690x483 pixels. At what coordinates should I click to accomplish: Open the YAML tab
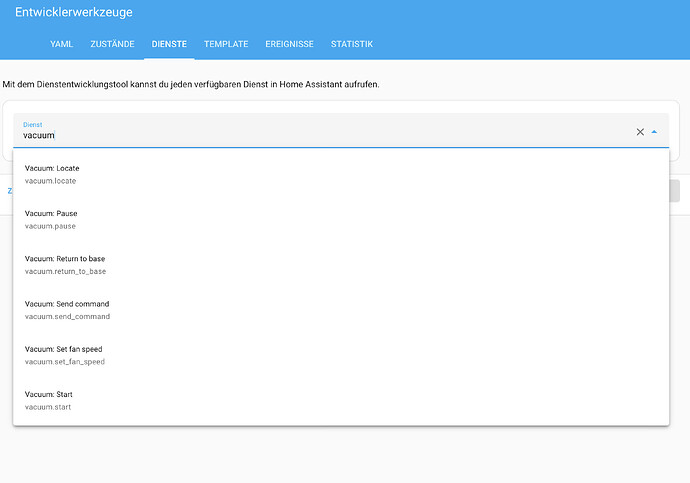(62, 44)
